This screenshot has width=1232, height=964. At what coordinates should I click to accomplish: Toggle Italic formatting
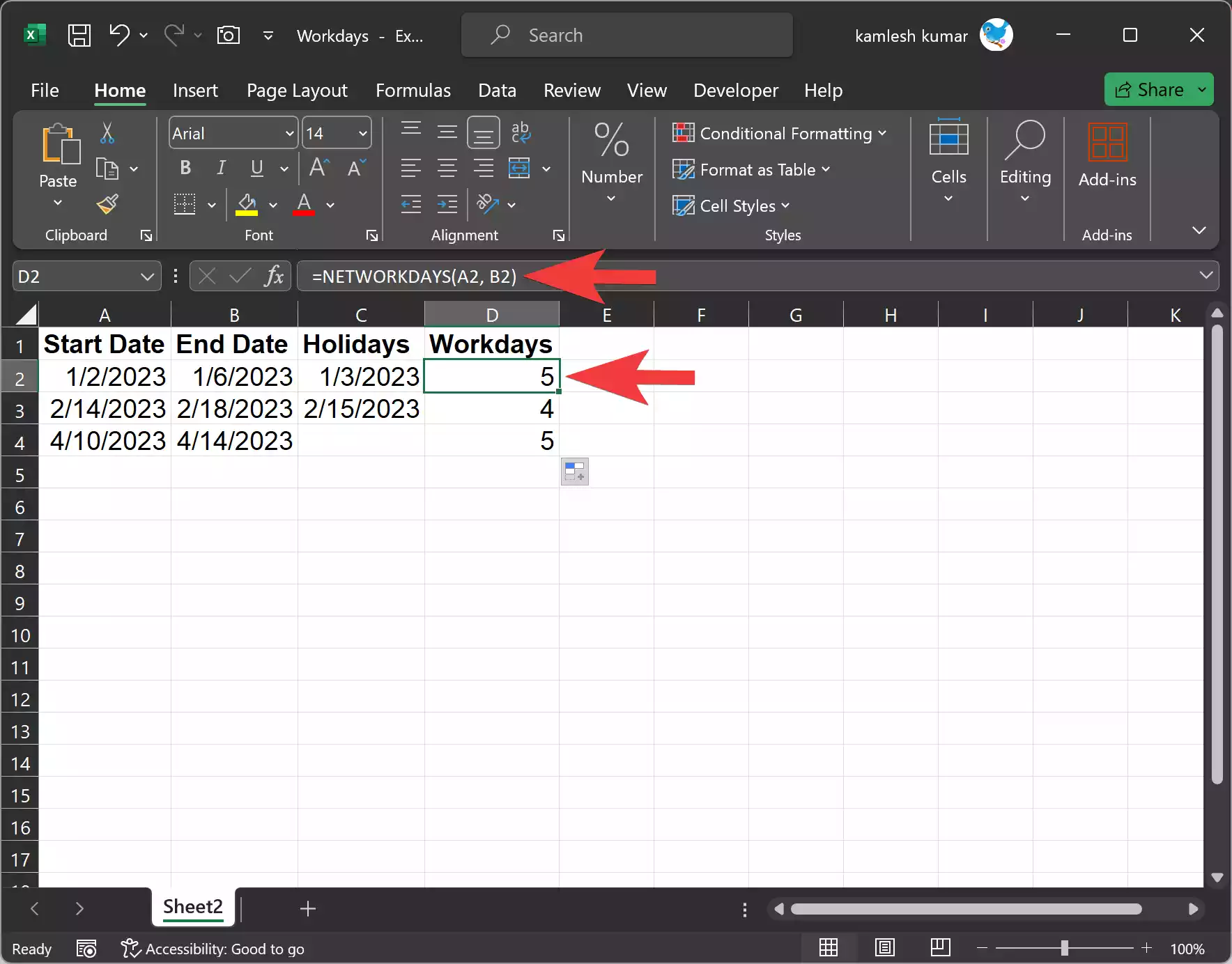tap(221, 168)
